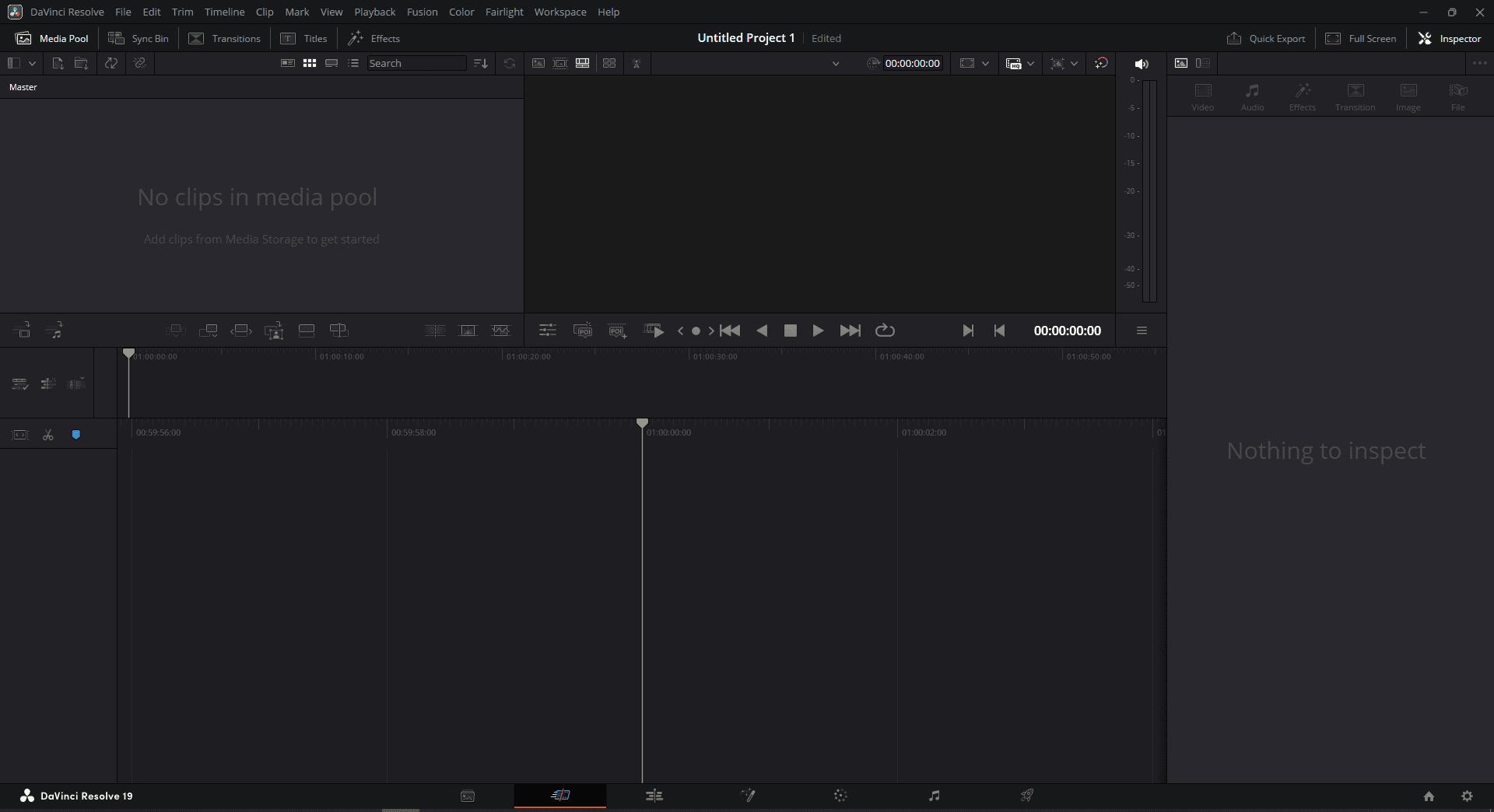Switch media pool to List view
This screenshot has width=1494, height=812.
click(353, 63)
